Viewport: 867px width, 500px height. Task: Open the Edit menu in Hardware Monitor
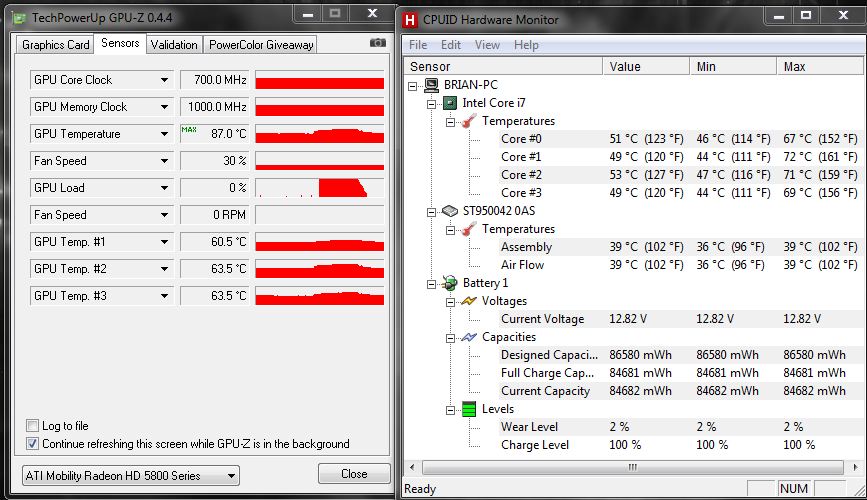coord(451,45)
